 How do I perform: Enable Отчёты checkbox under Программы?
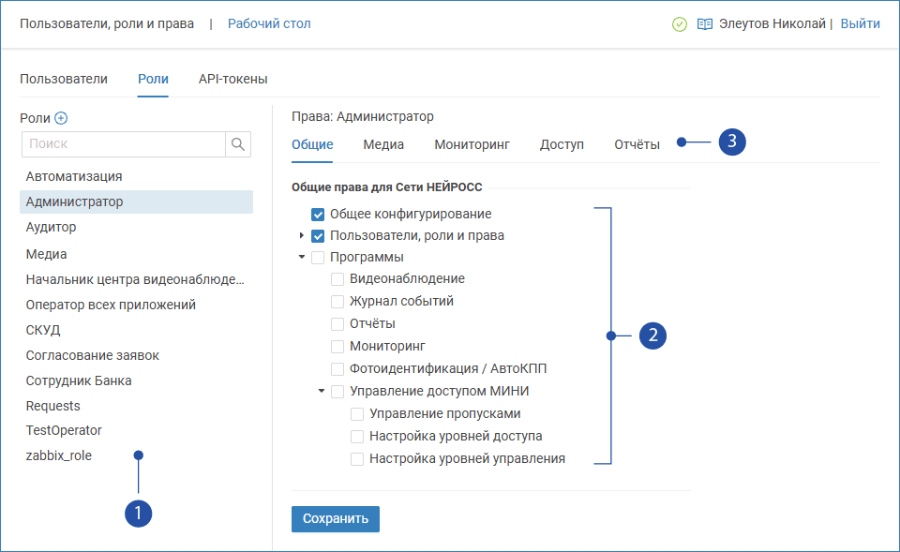[x=338, y=324]
